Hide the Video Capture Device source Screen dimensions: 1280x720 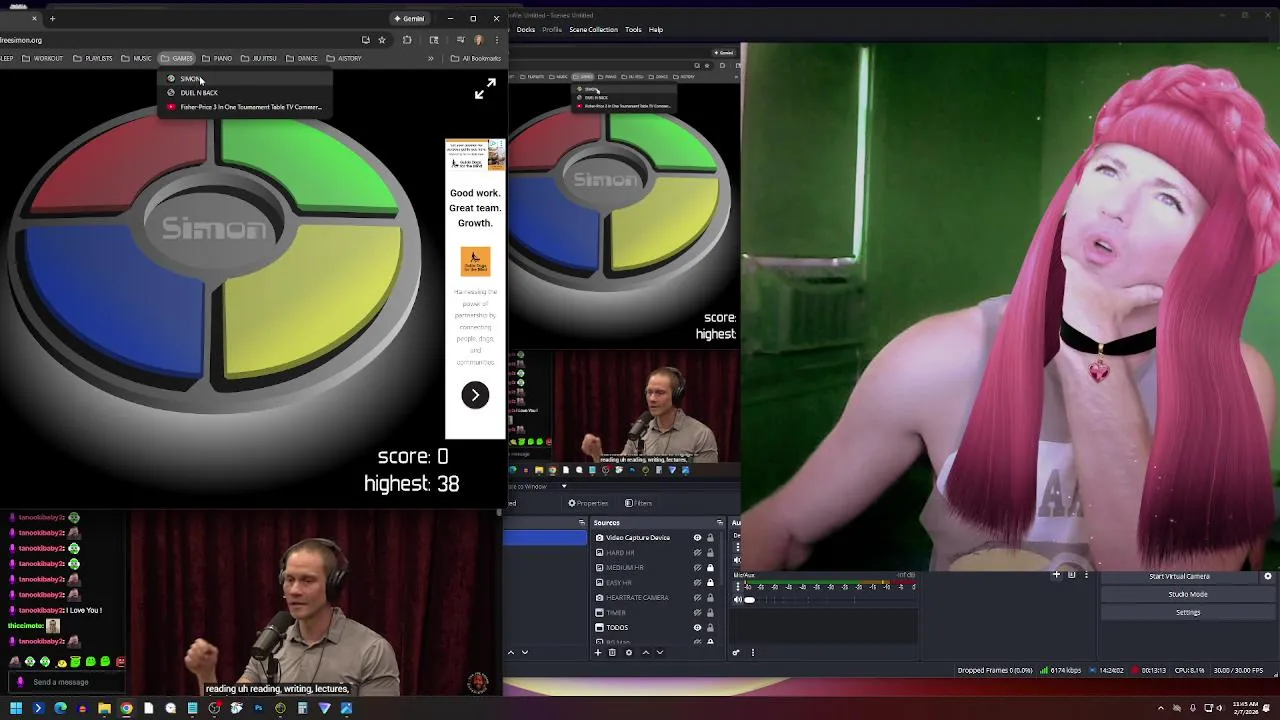point(697,538)
